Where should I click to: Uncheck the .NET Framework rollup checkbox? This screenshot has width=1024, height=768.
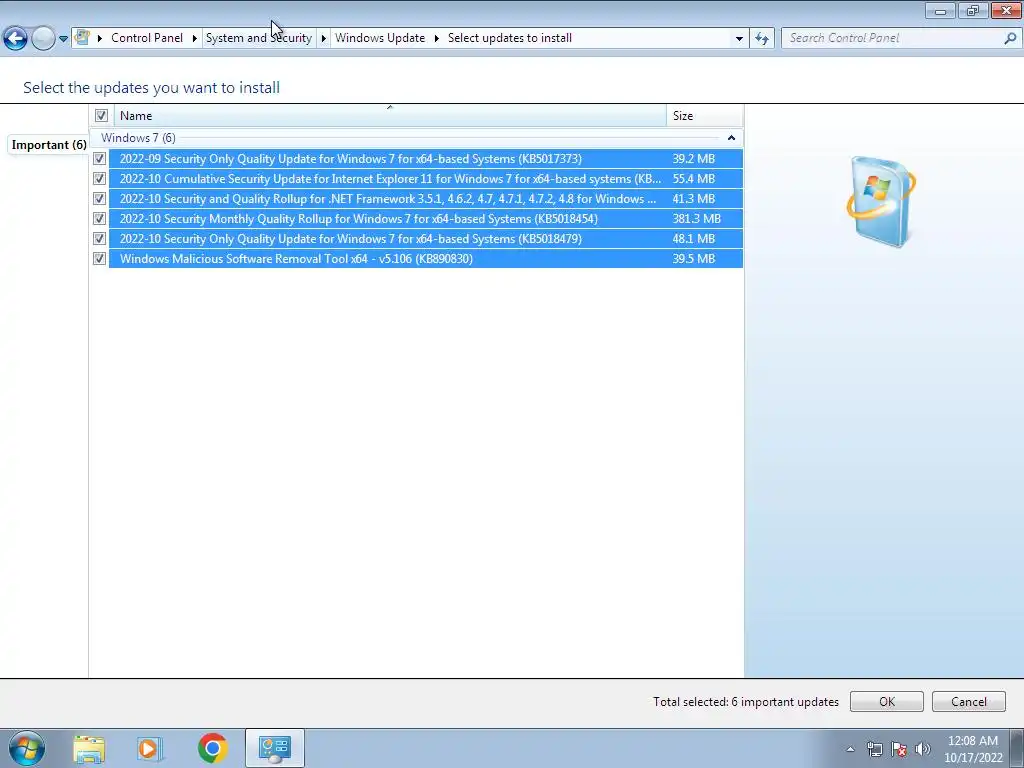tap(99, 199)
